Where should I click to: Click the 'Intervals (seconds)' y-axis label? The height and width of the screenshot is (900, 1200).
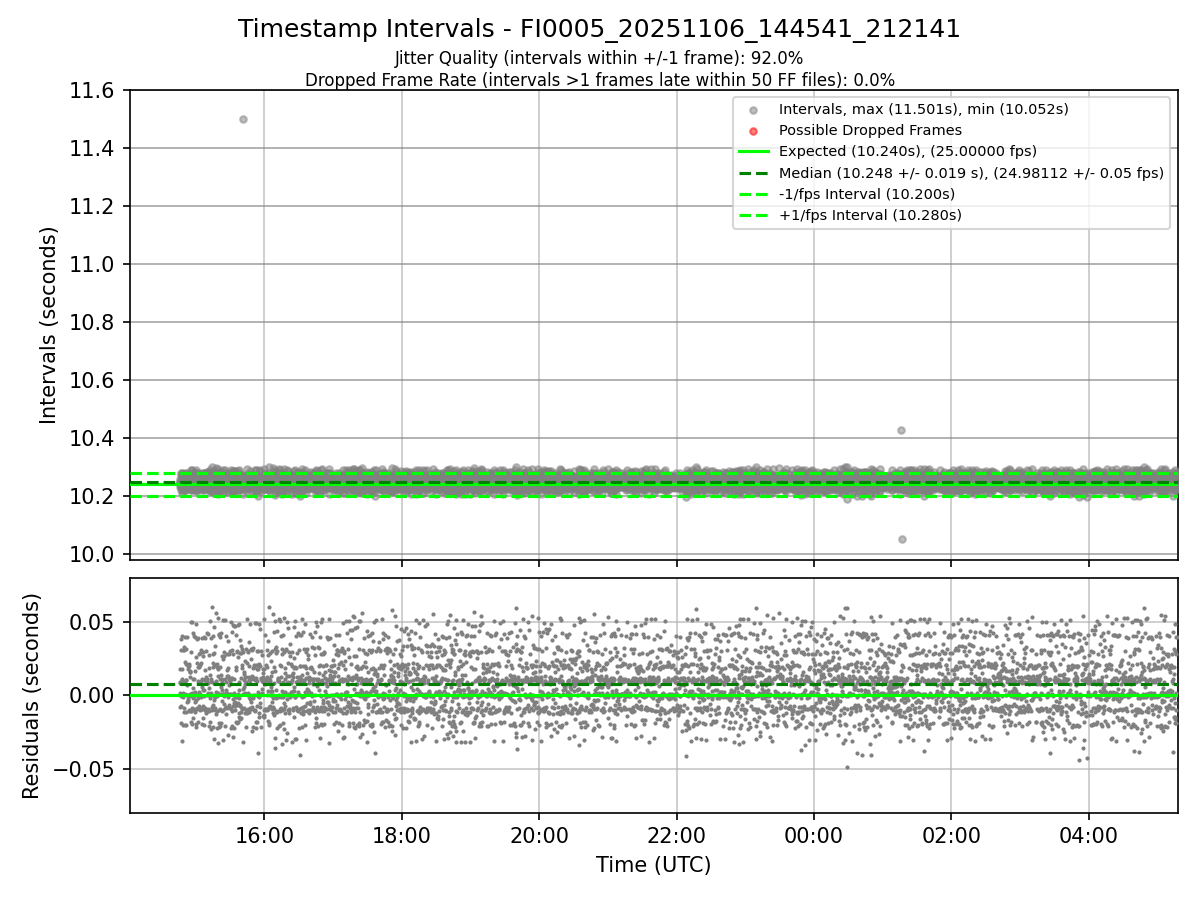pos(49,325)
